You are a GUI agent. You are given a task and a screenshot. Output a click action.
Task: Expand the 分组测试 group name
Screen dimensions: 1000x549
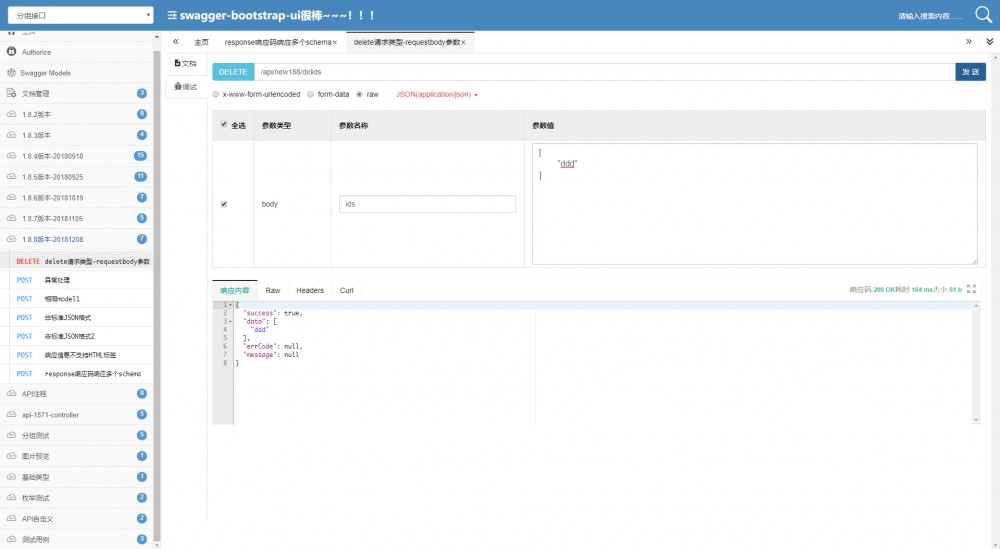pyautogui.click(x=35, y=436)
